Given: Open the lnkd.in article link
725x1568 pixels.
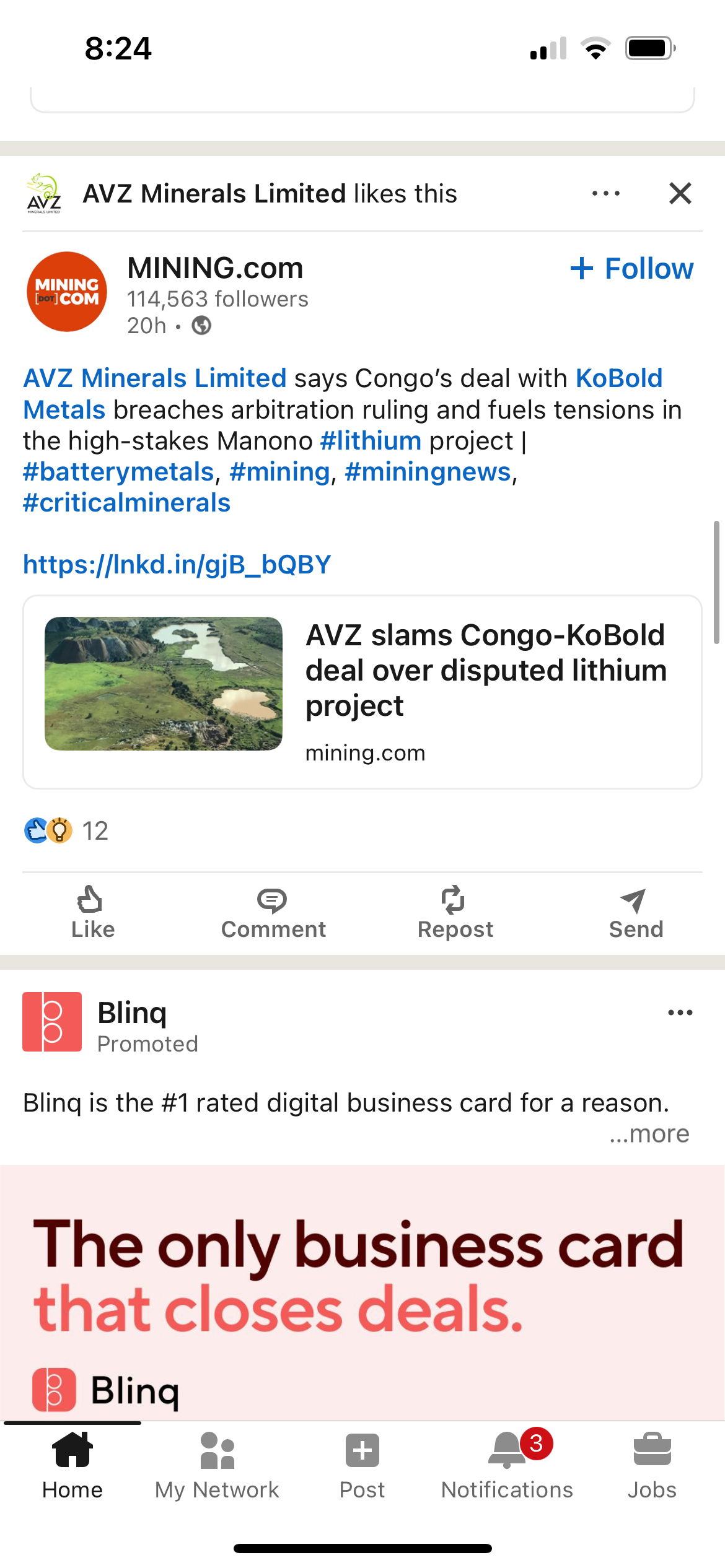Looking at the screenshot, I should click(x=177, y=565).
